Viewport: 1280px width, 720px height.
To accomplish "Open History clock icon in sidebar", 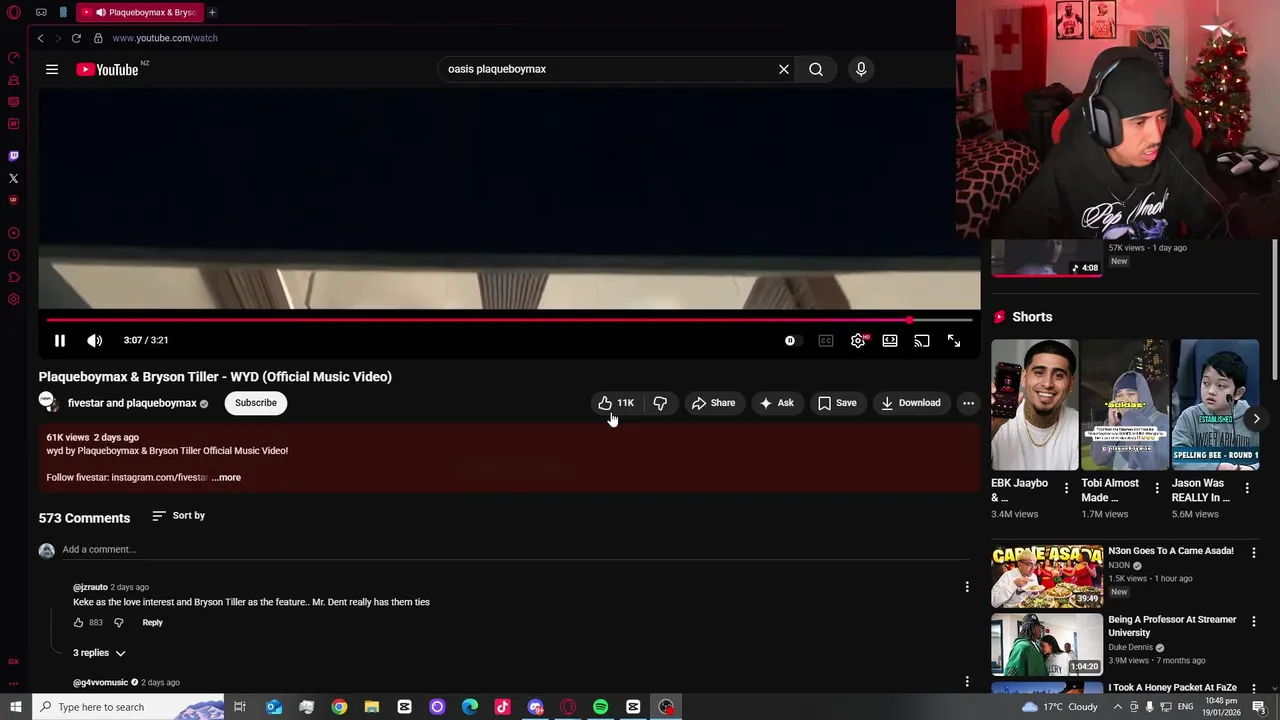I will pyautogui.click(x=13, y=255).
